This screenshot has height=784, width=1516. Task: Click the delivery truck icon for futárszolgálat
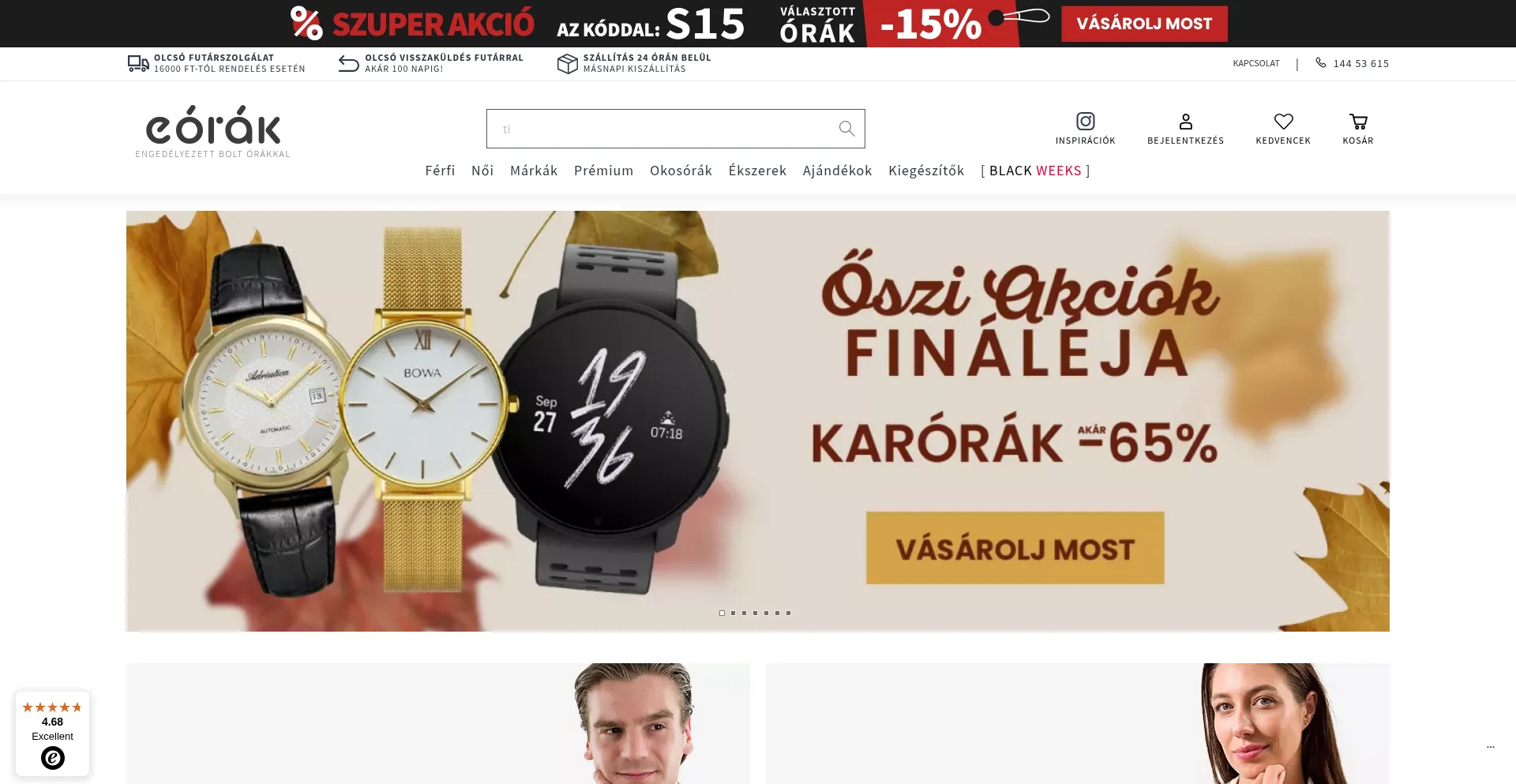[x=138, y=63]
